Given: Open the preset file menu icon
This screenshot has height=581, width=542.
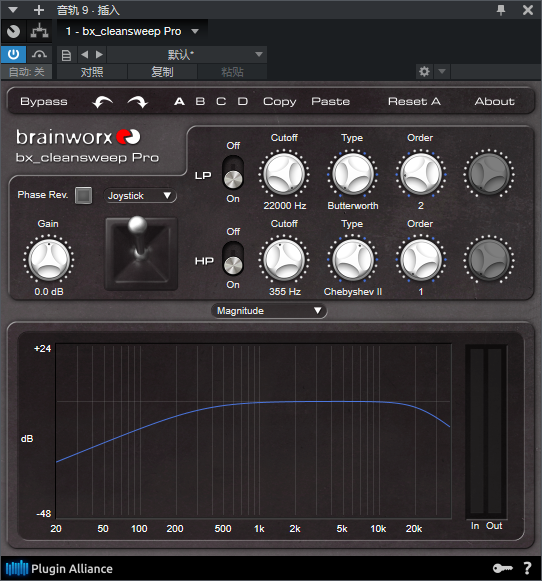Looking at the screenshot, I should click(x=66, y=55).
